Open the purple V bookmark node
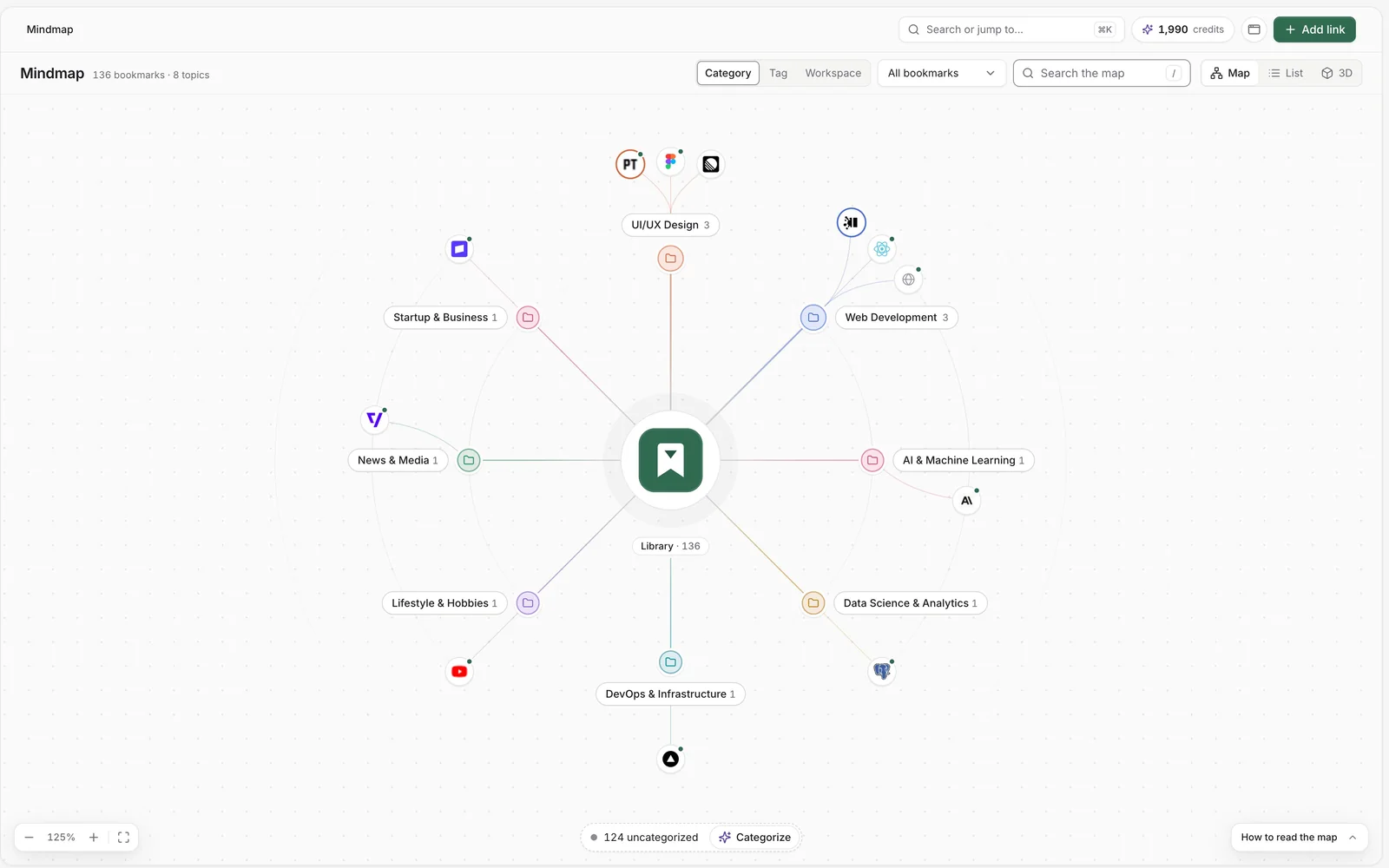The height and width of the screenshot is (868, 1389). tap(374, 419)
